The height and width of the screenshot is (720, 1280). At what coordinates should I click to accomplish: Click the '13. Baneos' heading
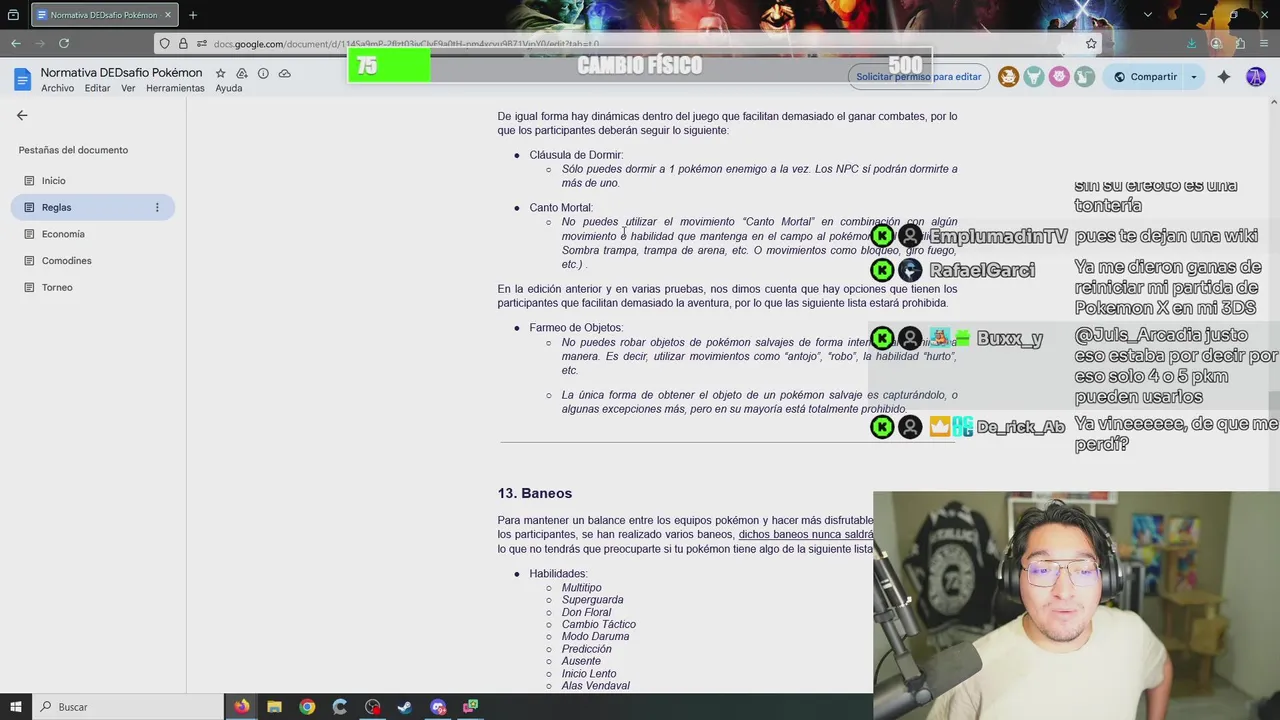tap(535, 493)
